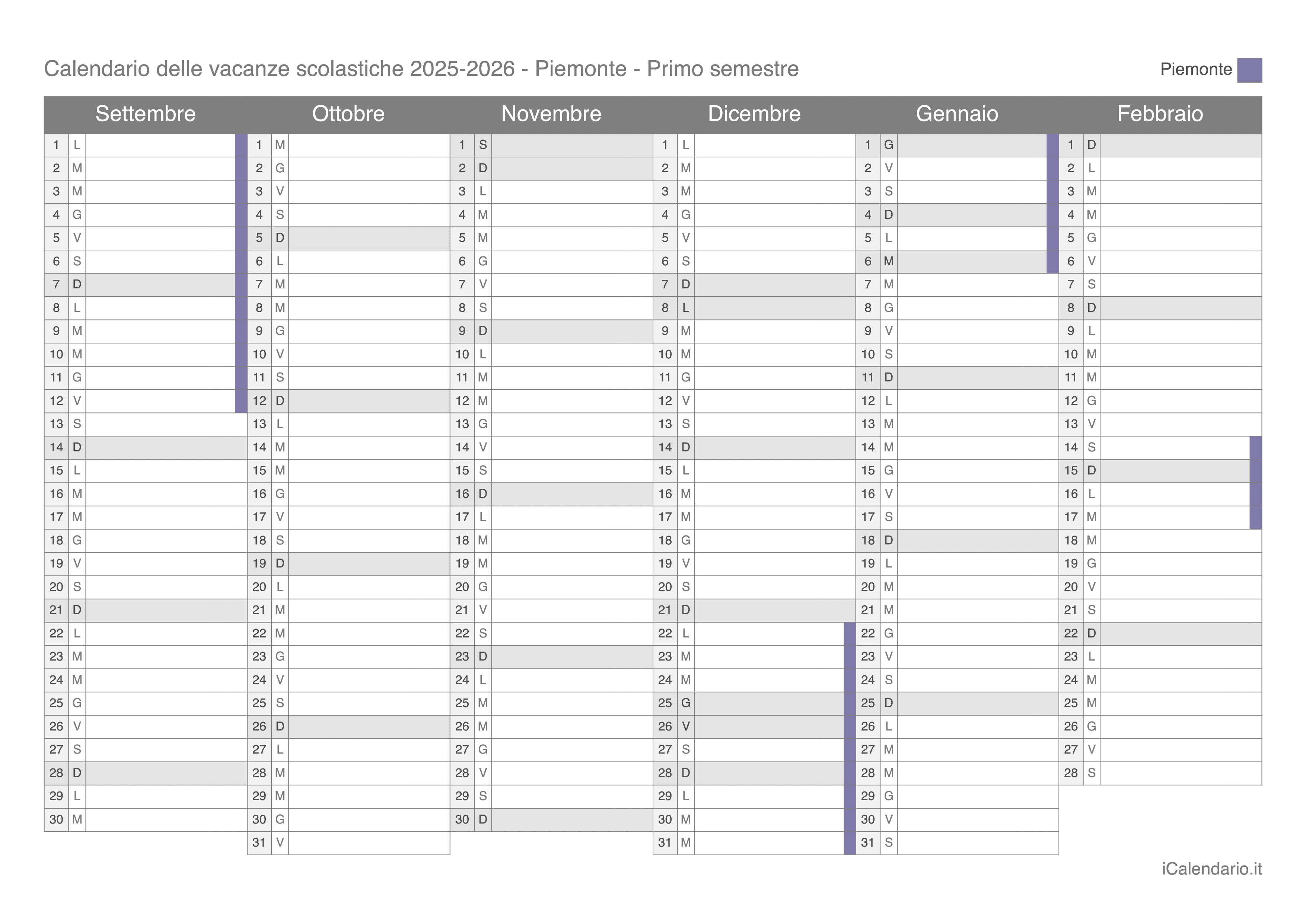Click day 28 S in Febbraio
The height and width of the screenshot is (924, 1306).
click(x=1160, y=773)
